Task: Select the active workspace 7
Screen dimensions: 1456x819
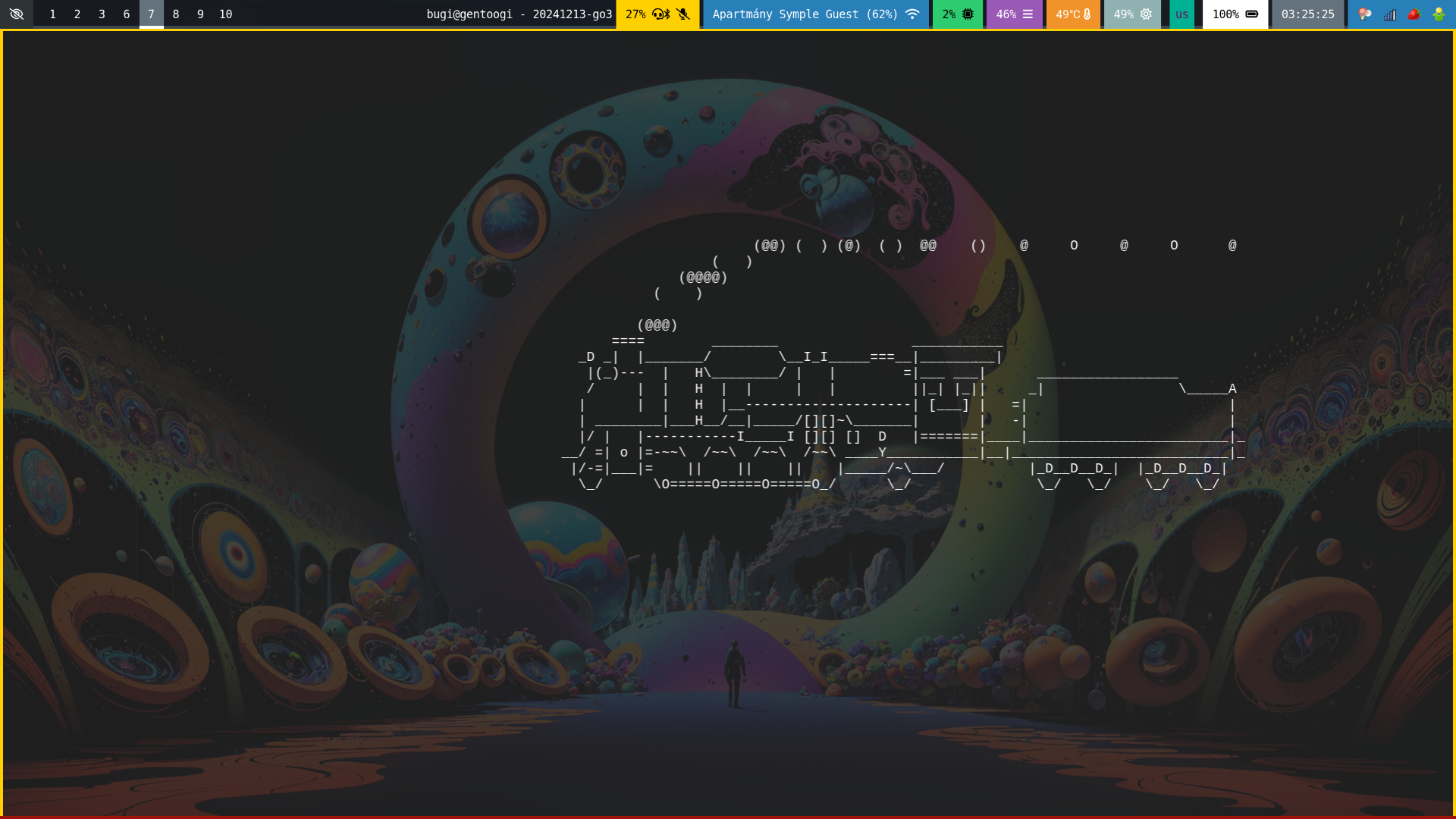Action: pos(151,14)
